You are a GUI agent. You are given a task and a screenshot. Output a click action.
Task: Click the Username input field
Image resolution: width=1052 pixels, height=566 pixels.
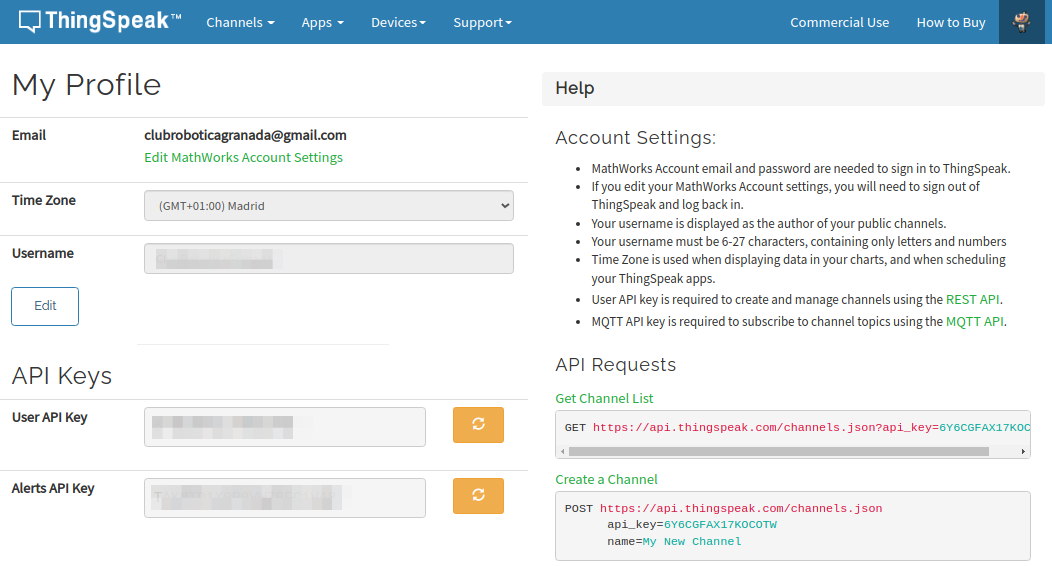(x=329, y=258)
